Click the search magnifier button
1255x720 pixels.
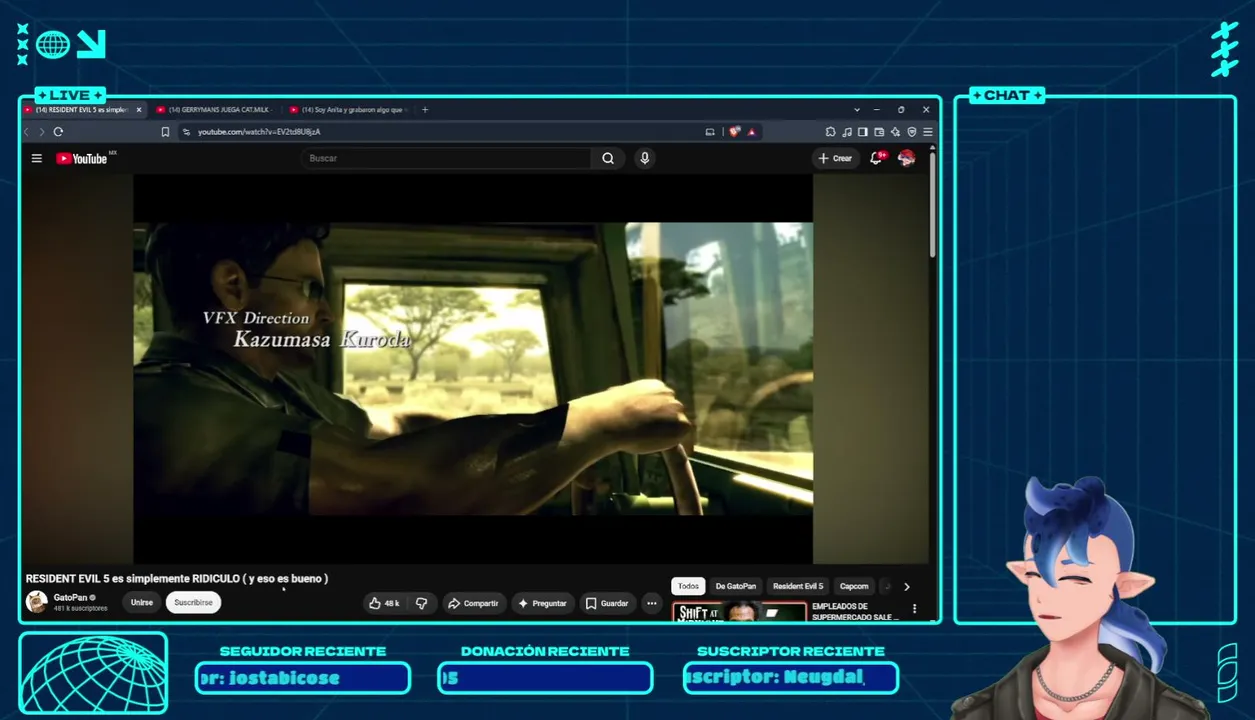click(608, 158)
